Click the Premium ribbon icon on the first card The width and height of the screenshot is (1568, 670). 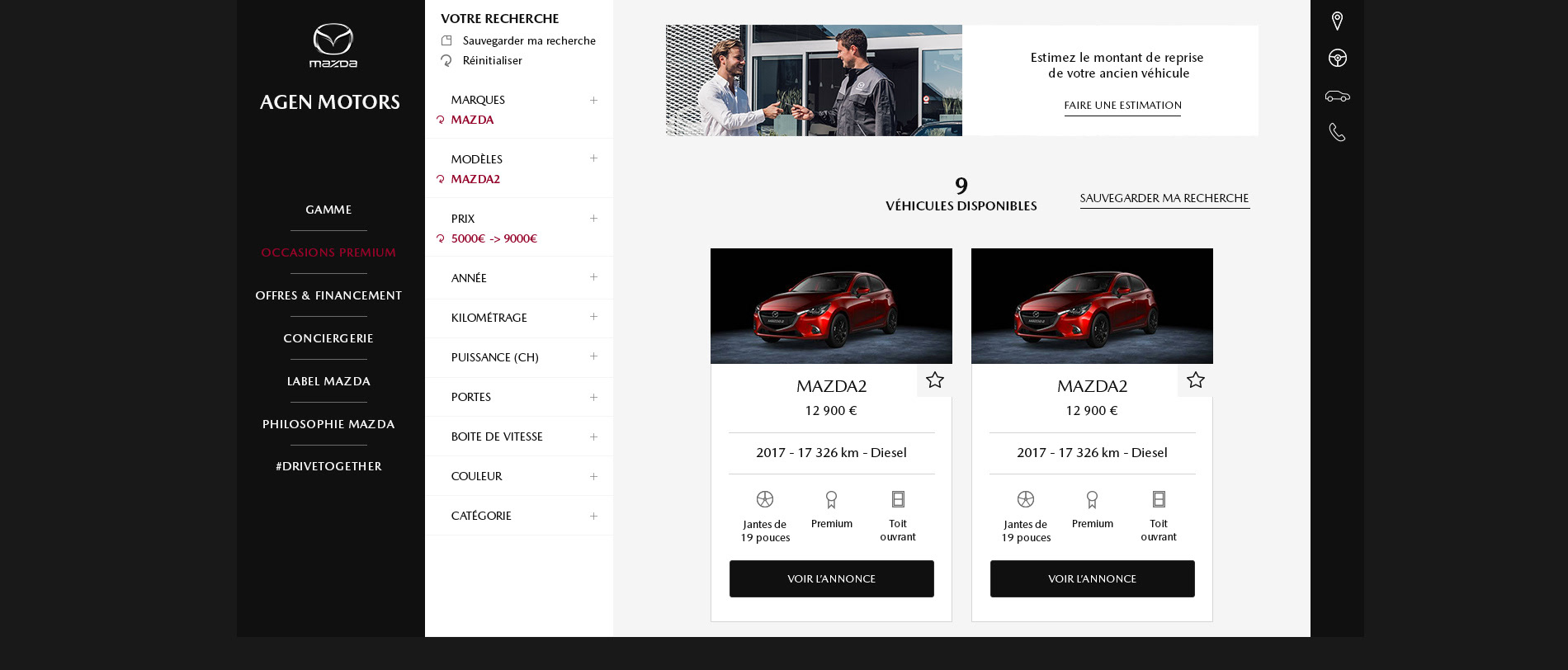831,499
